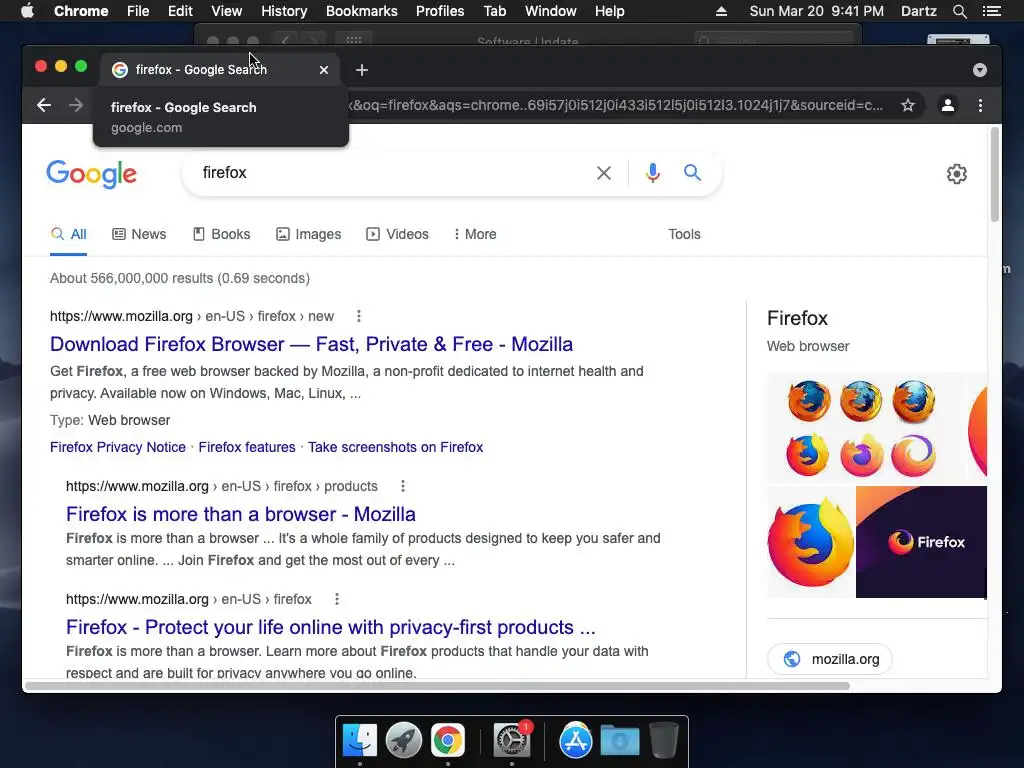The height and width of the screenshot is (768, 1024).
Task: Open Finder from the Dock
Action: tap(360, 740)
